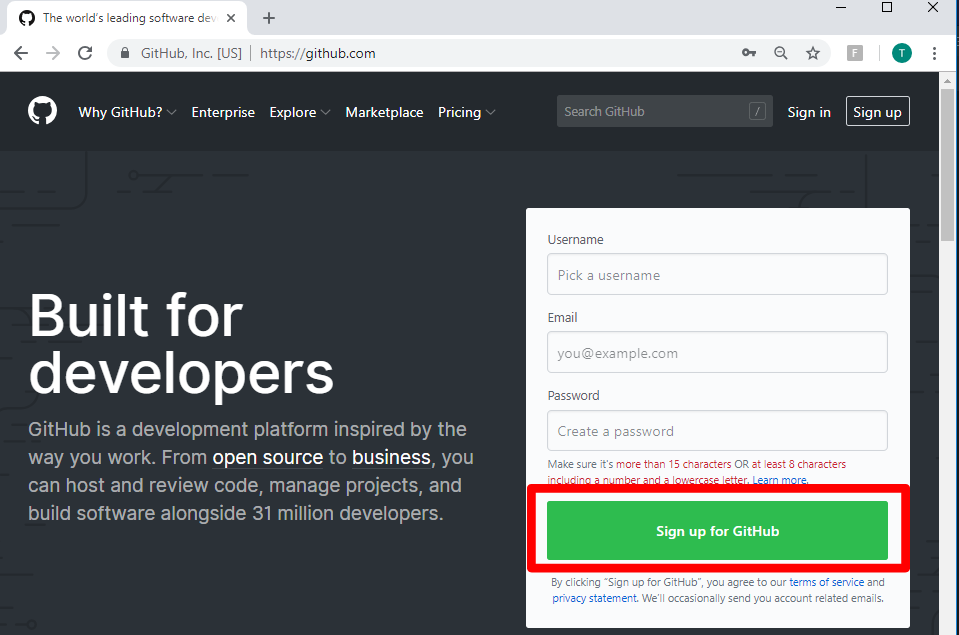Click the Username label

click(576, 240)
